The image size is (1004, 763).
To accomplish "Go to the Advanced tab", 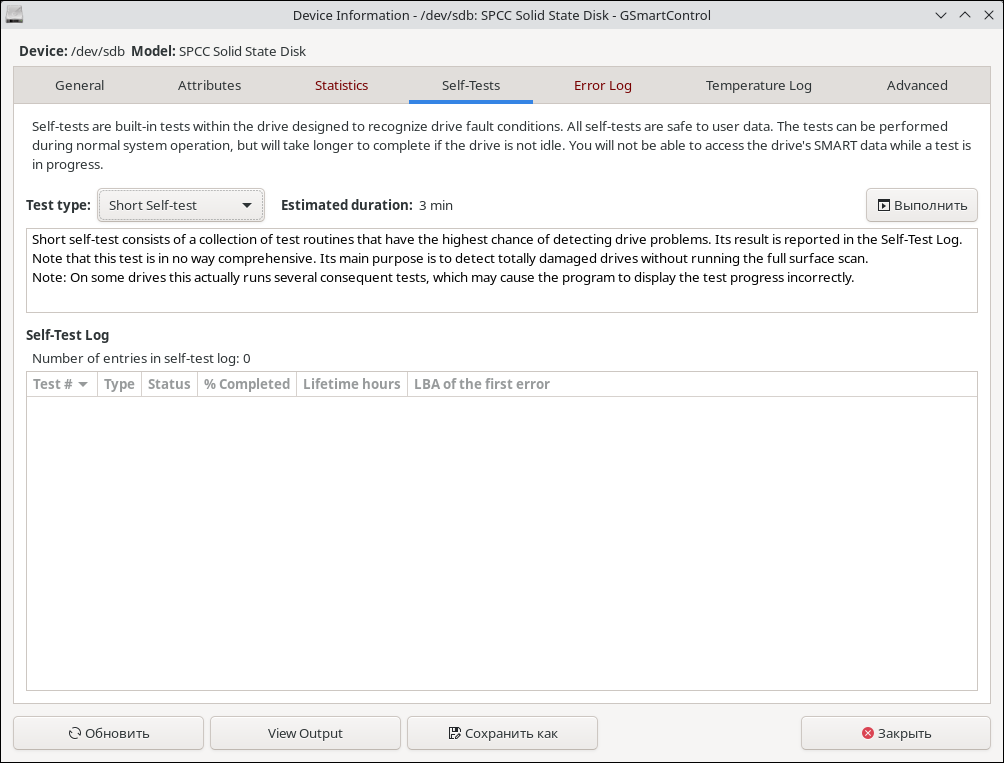I will tap(916, 85).
